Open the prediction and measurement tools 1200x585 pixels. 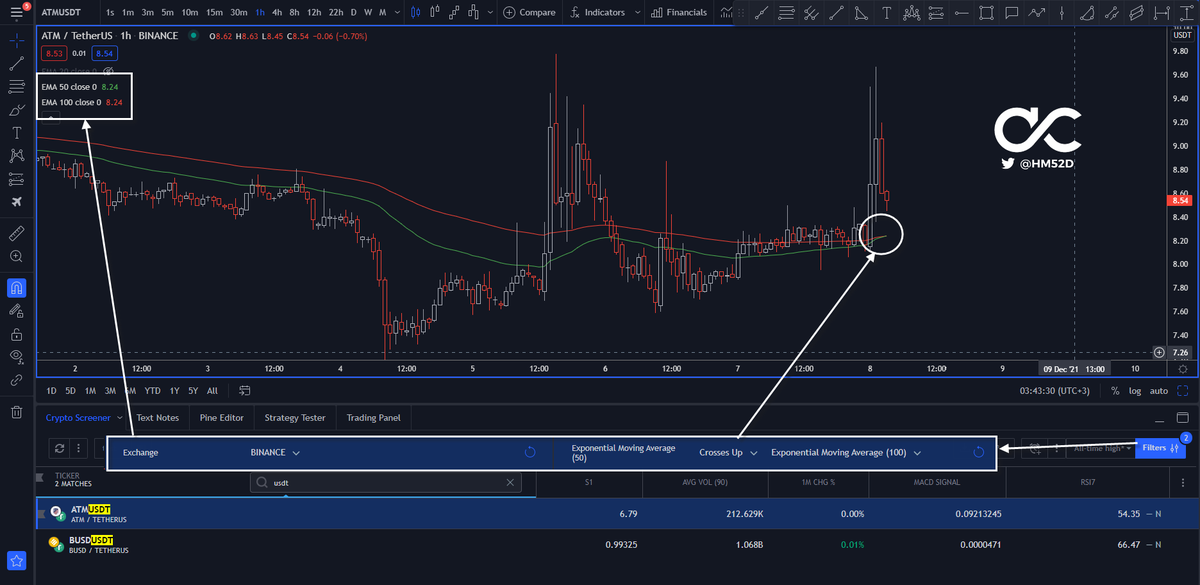16,179
